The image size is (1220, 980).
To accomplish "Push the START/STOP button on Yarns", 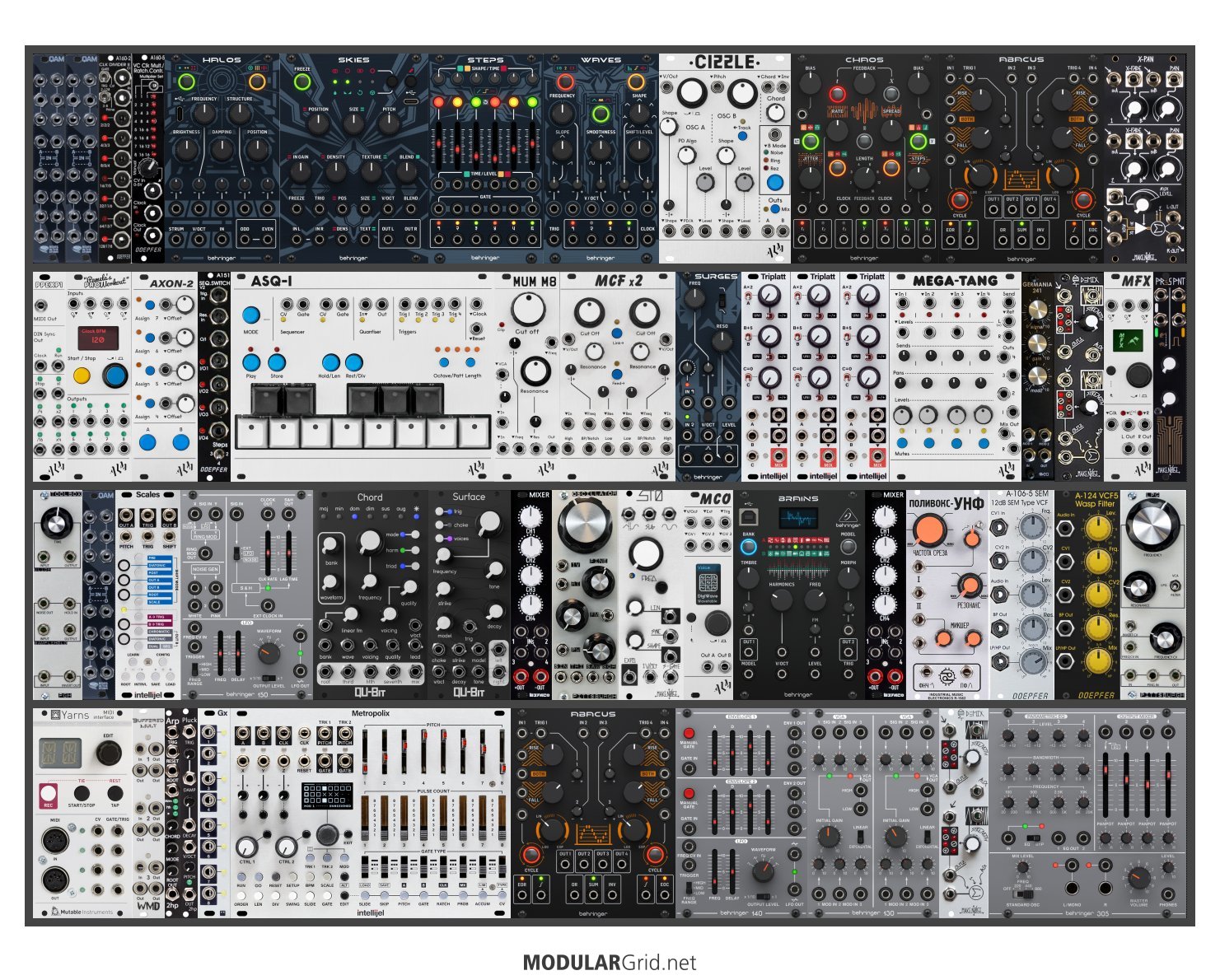I will (x=82, y=794).
